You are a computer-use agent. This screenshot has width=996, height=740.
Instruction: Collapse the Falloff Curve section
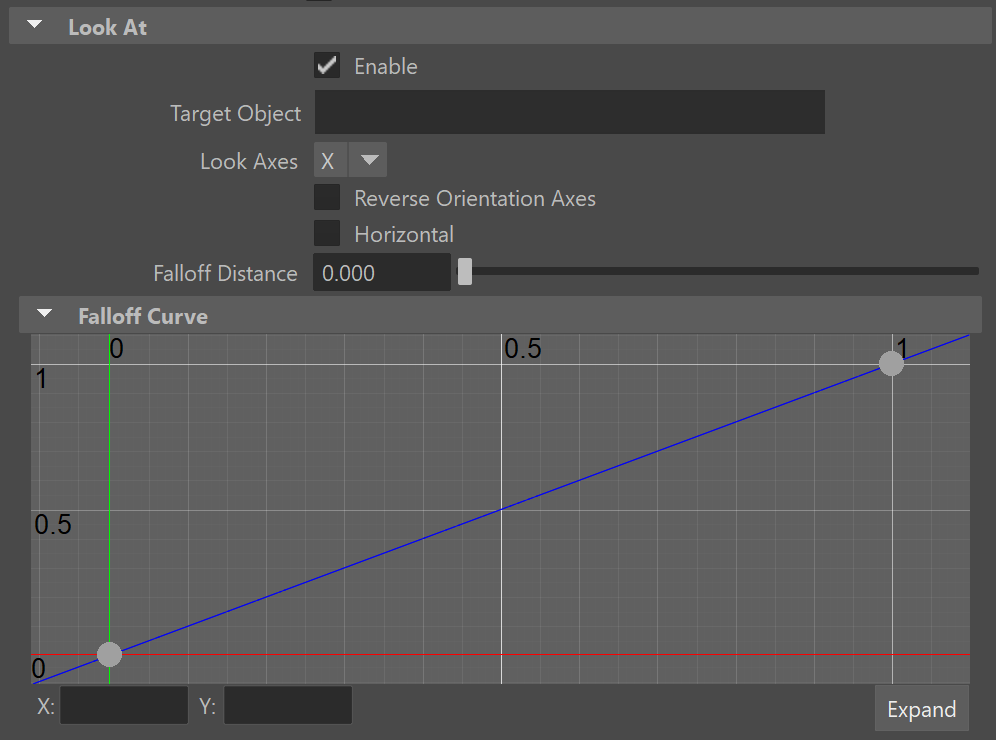tap(44, 314)
